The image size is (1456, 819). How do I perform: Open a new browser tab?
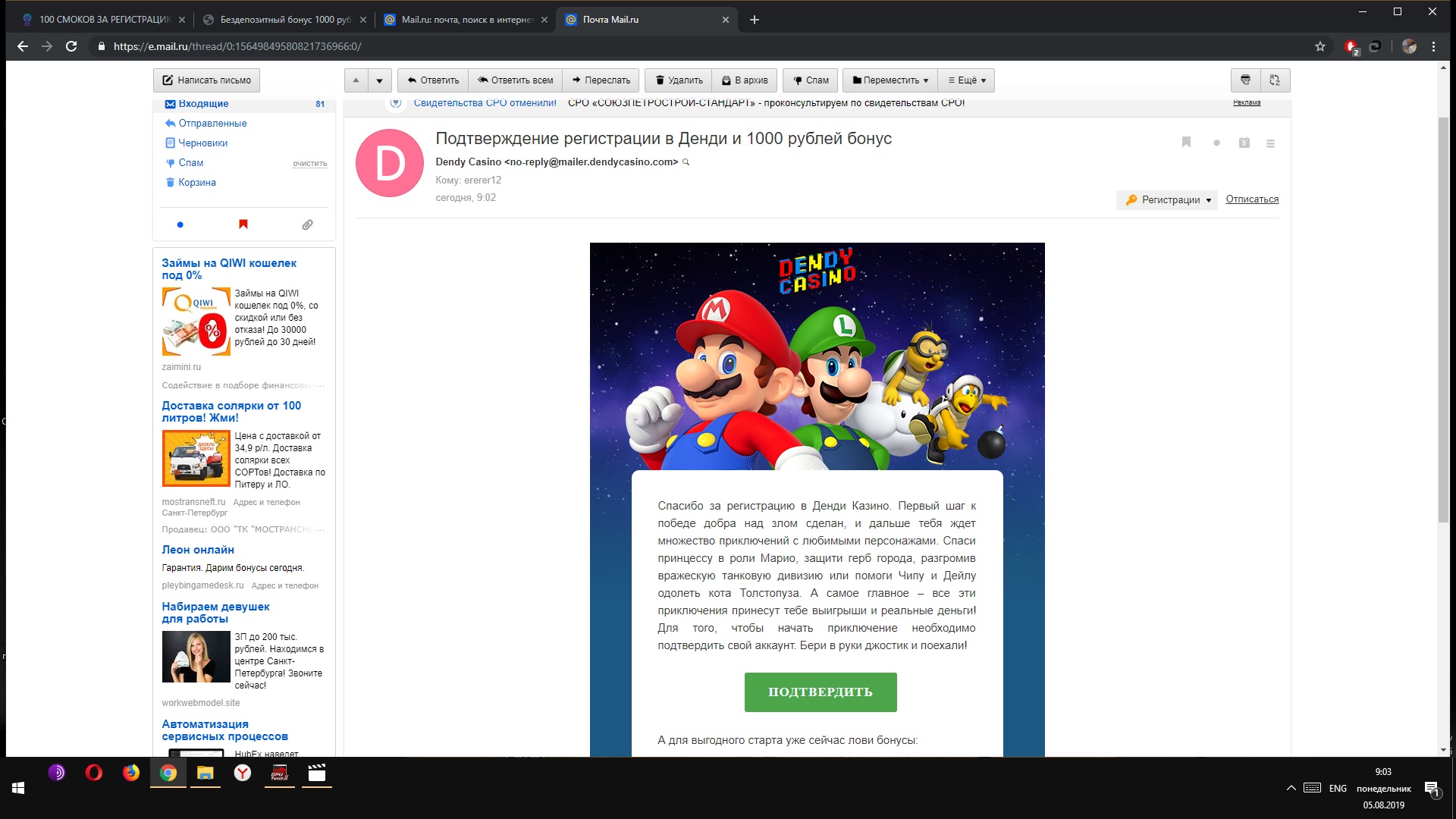click(x=755, y=20)
